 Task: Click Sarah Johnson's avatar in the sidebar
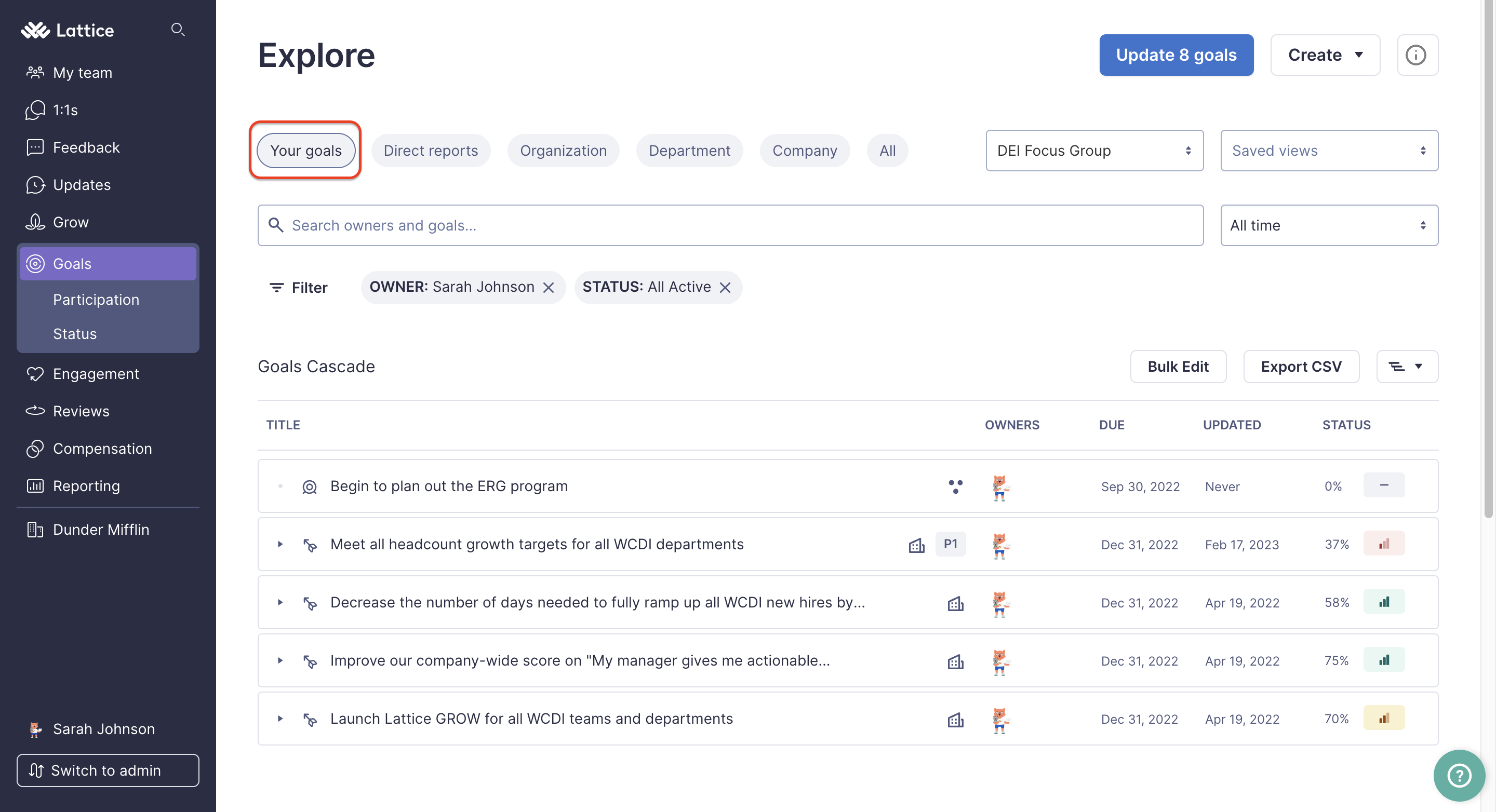coord(35,729)
